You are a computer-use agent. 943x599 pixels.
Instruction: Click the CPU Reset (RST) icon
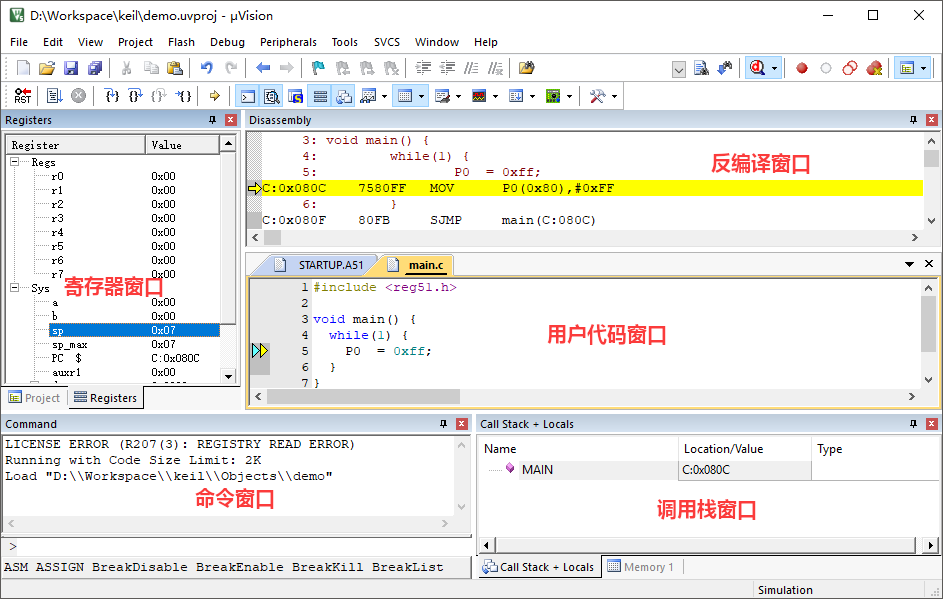[22, 96]
